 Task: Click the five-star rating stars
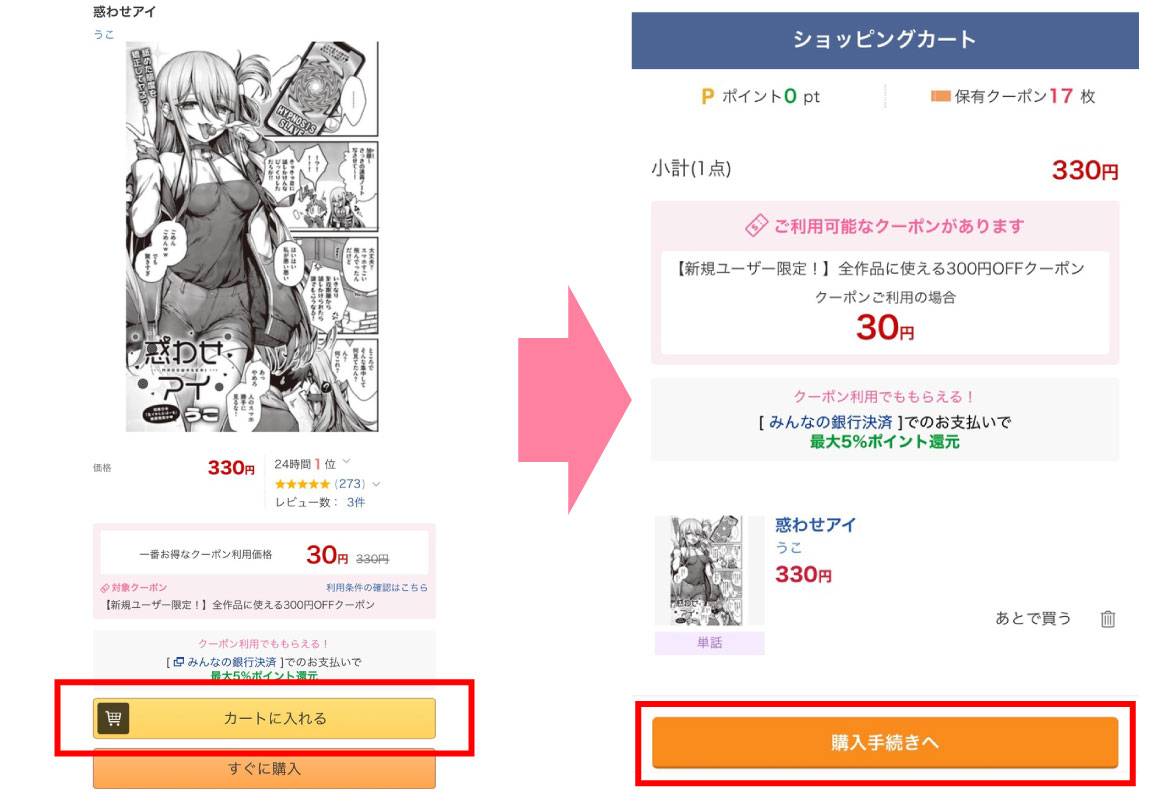tap(302, 484)
